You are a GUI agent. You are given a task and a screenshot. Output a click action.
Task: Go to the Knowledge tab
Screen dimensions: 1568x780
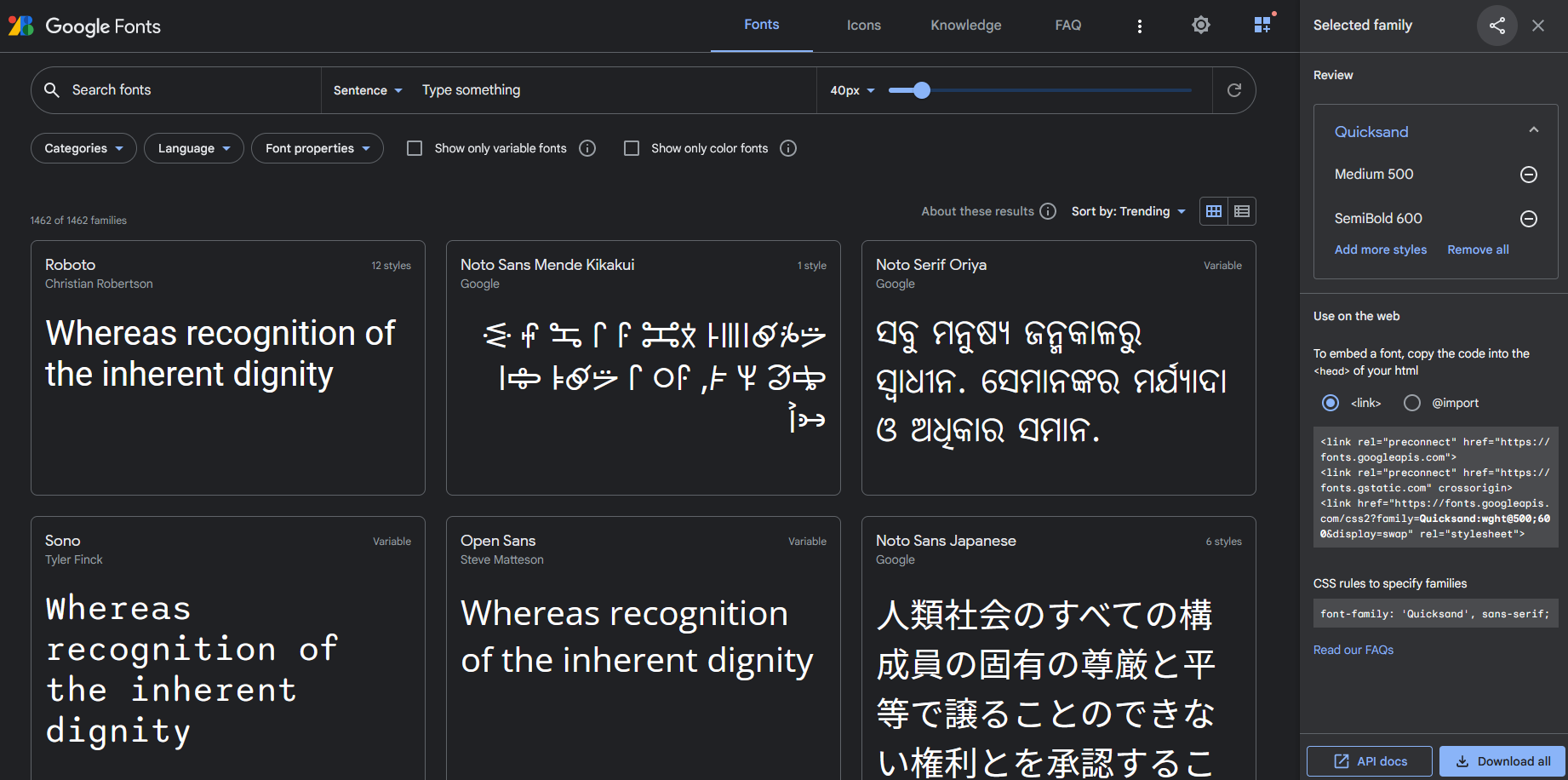coord(966,26)
